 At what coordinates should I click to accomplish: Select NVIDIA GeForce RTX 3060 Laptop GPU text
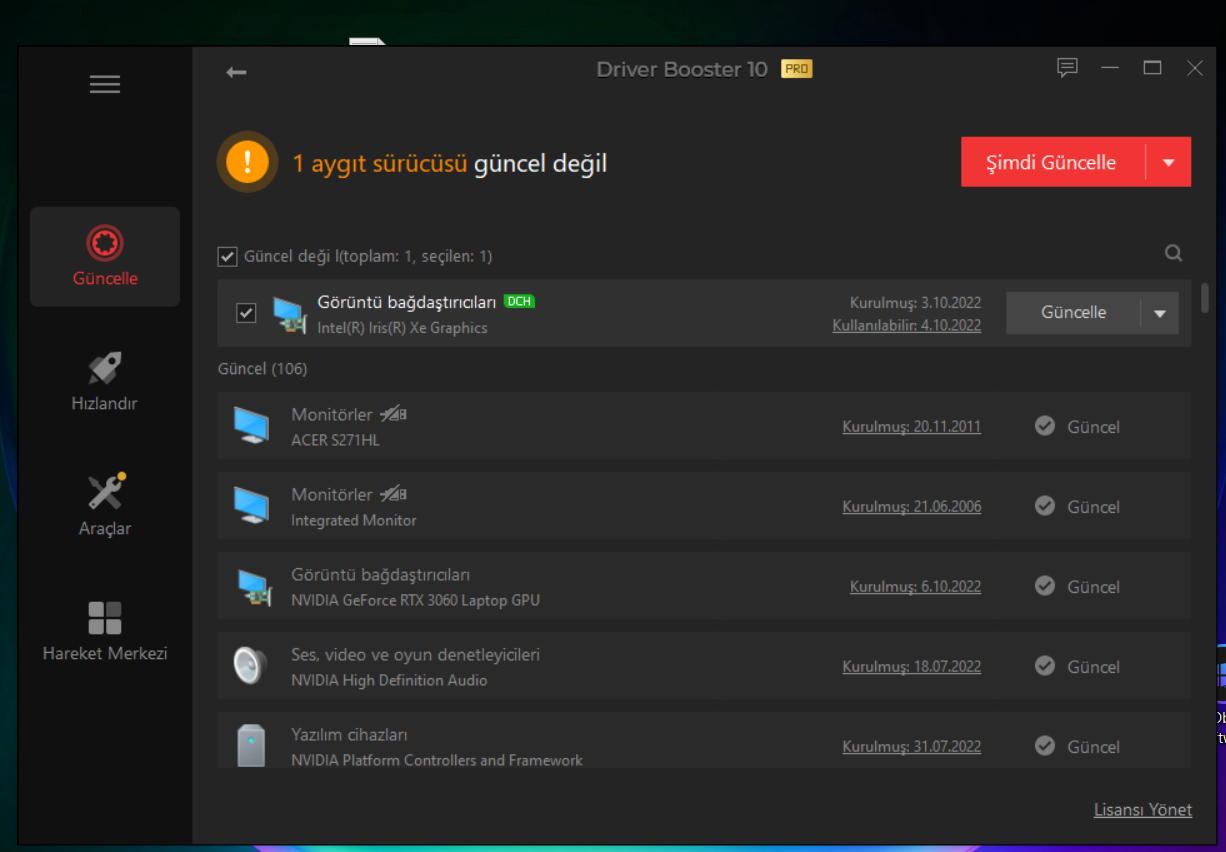coord(415,600)
